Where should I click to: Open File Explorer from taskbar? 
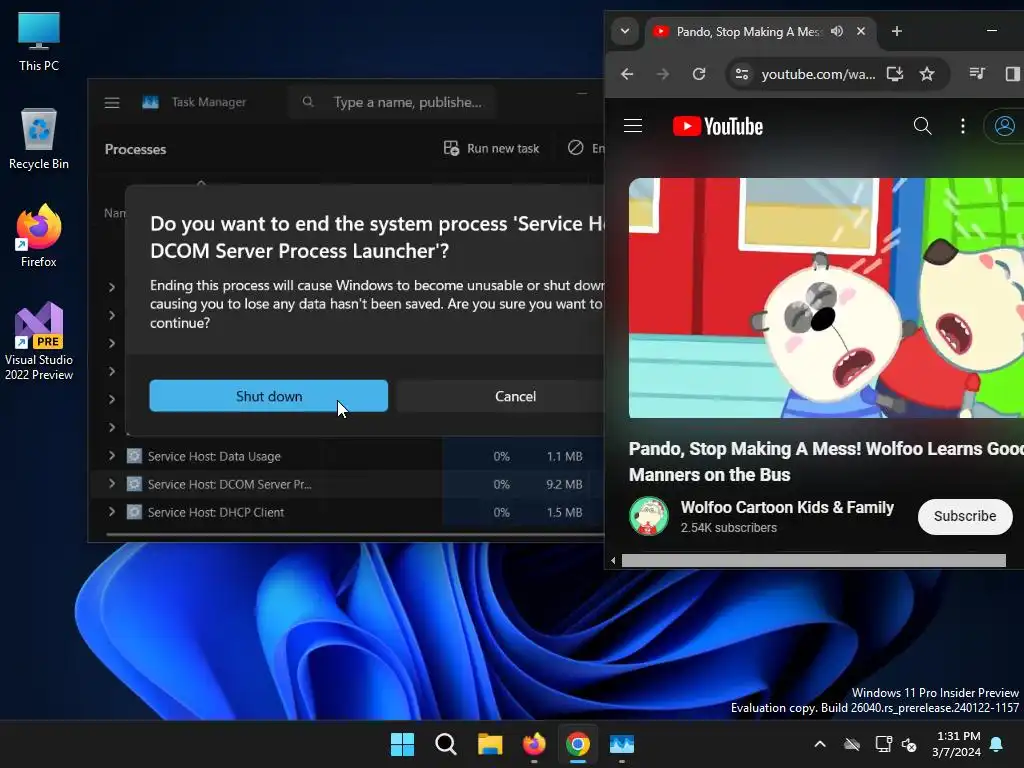[x=490, y=744]
